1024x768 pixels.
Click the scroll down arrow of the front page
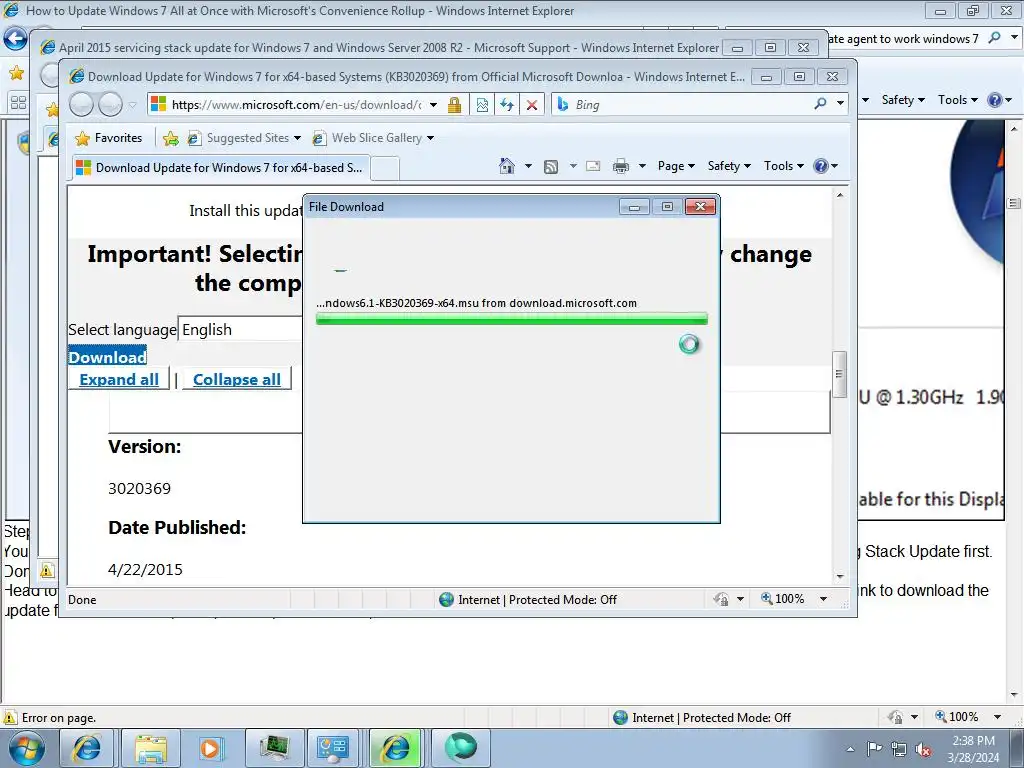pos(840,577)
